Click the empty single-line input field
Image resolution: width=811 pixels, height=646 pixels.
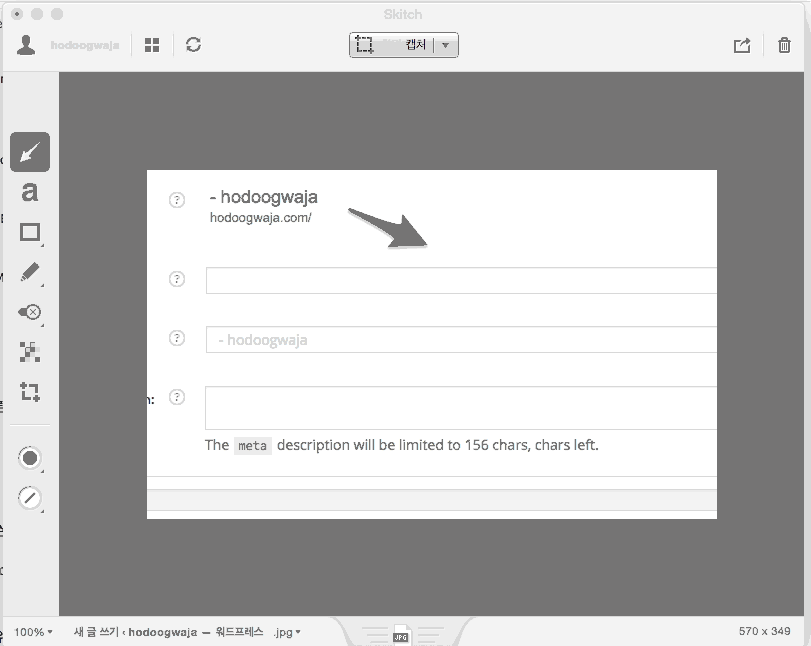[x=461, y=280]
